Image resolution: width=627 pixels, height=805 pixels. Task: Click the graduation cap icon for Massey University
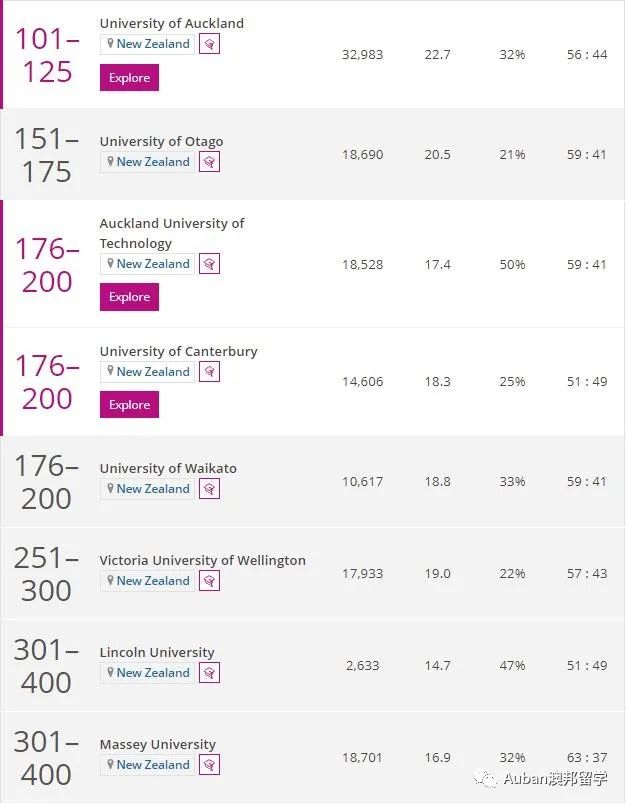click(209, 765)
